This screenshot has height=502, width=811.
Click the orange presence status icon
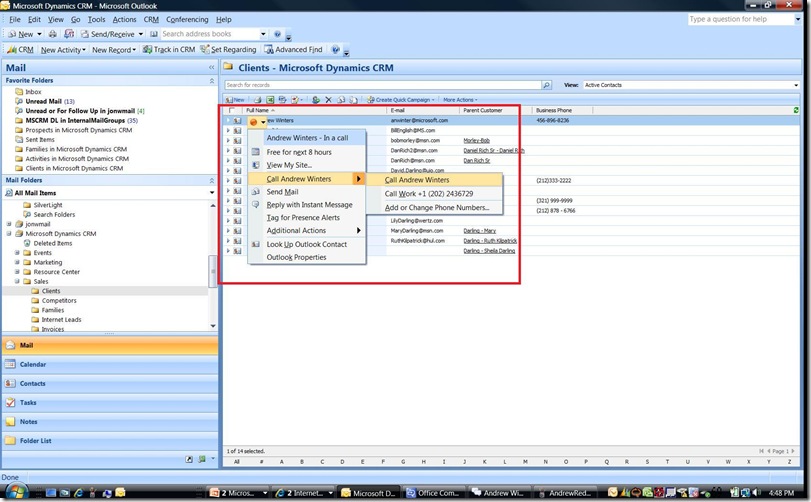(x=253, y=122)
